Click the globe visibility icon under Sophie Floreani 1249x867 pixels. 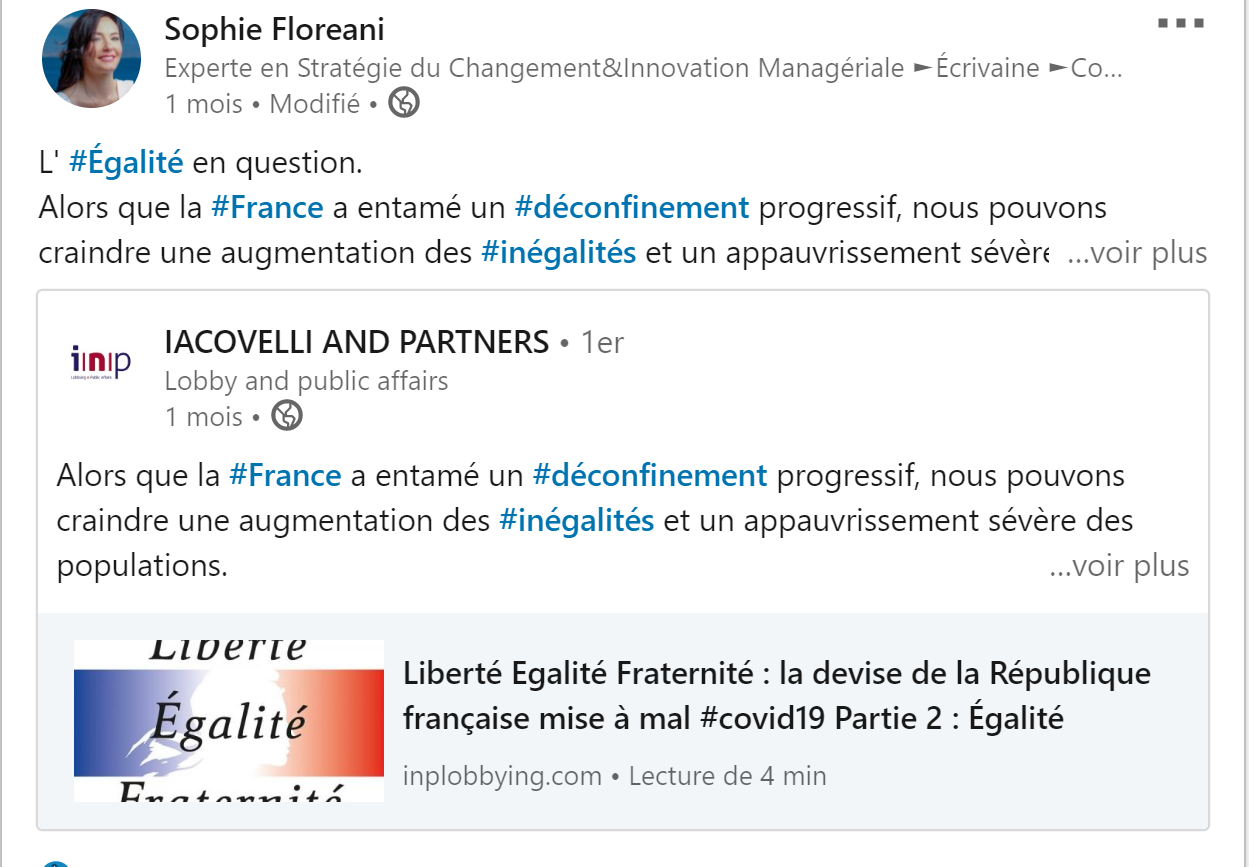[403, 103]
